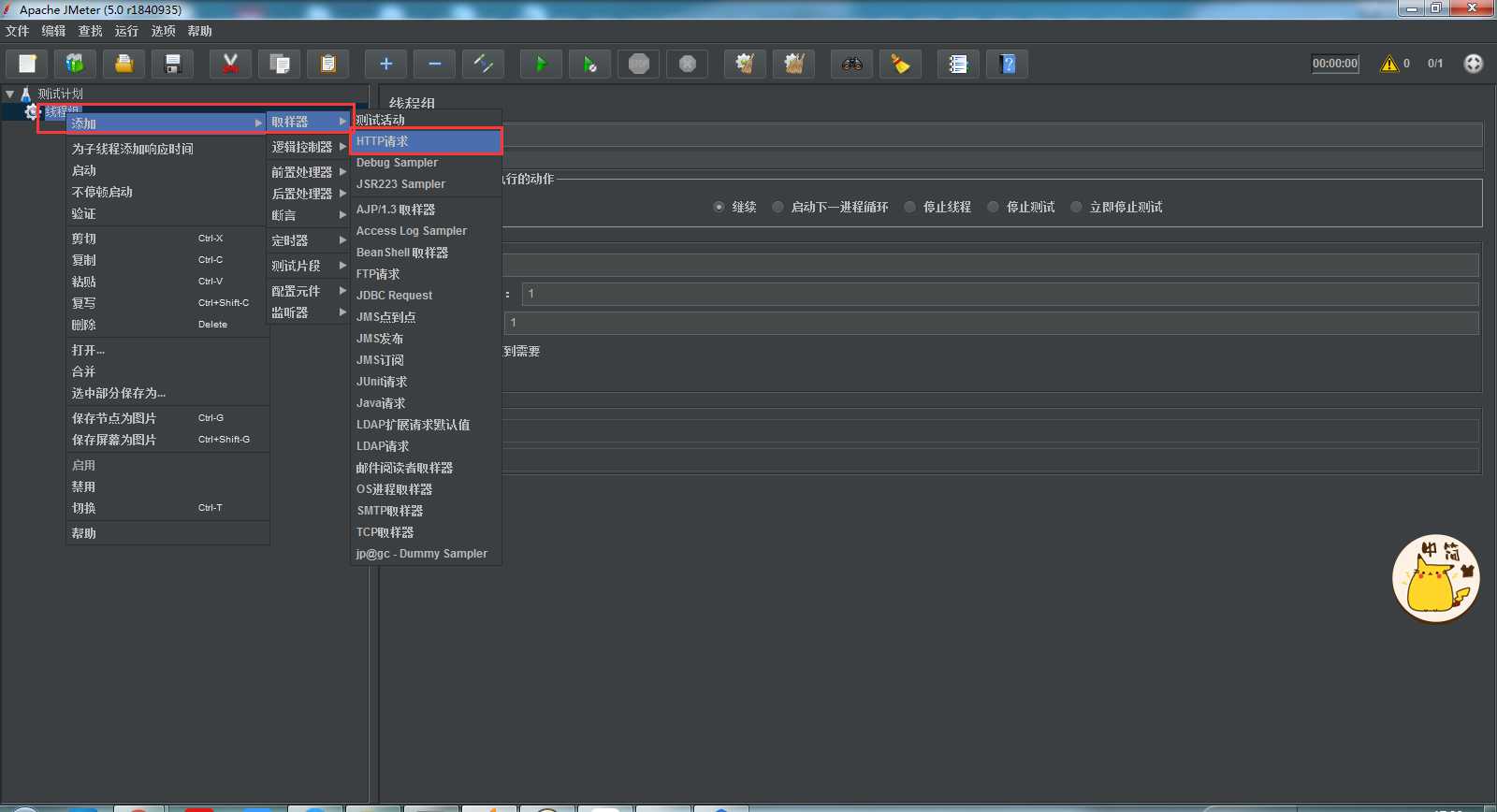Choose TCP取样器 from sampler list

427,532
